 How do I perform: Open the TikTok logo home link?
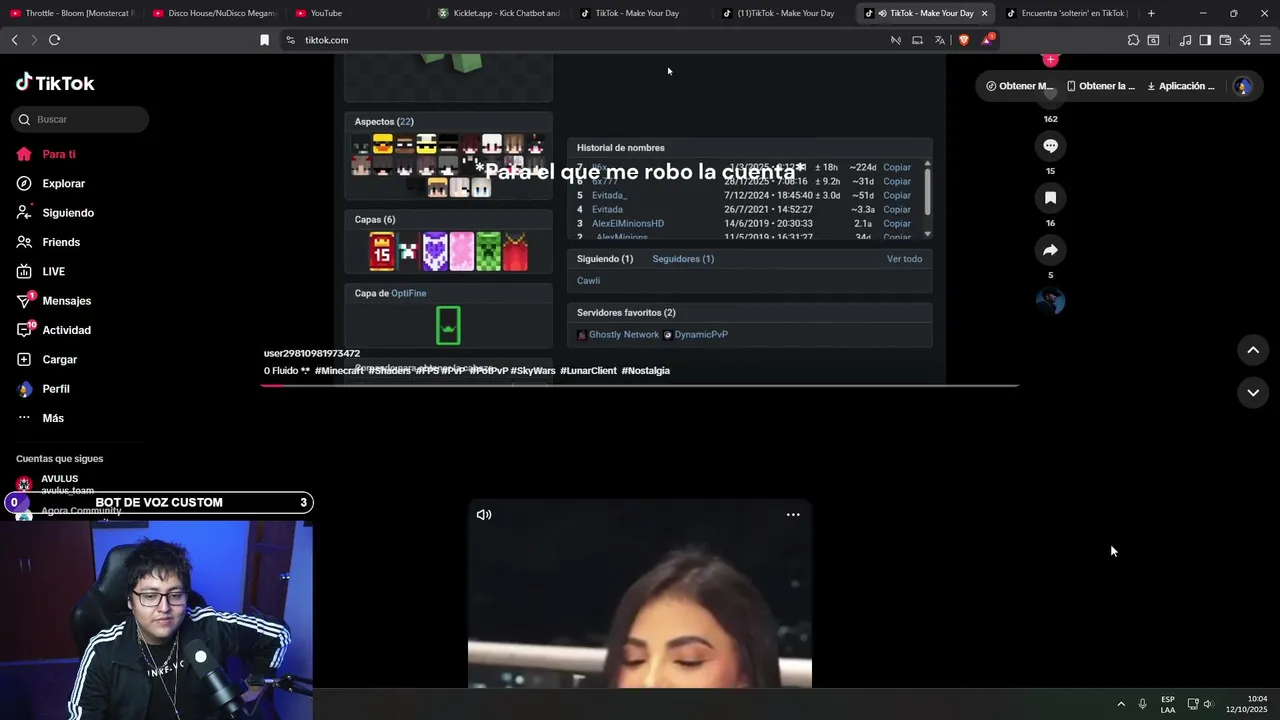[55, 83]
